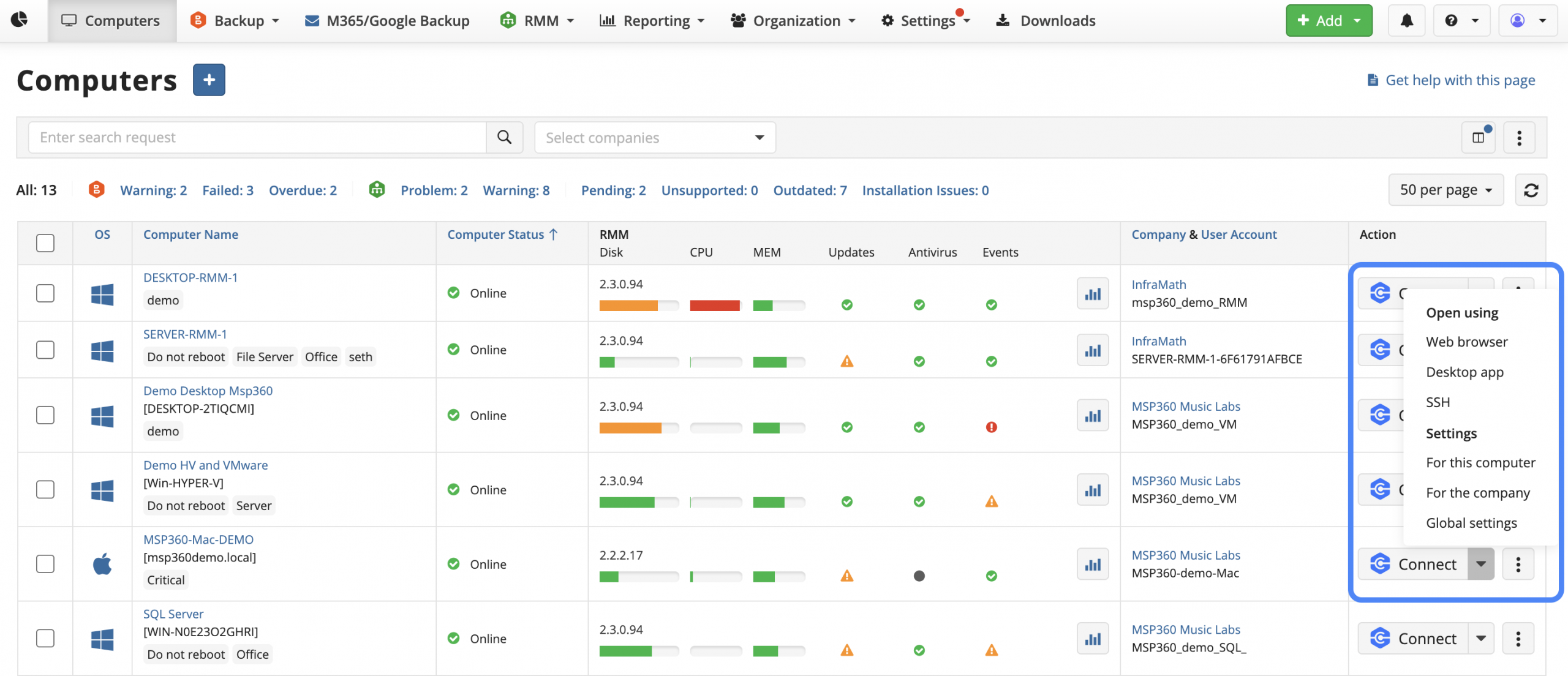Open RMM chart for Demo Desktop Msp360
This screenshot has height=676, width=1568.
click(1093, 415)
